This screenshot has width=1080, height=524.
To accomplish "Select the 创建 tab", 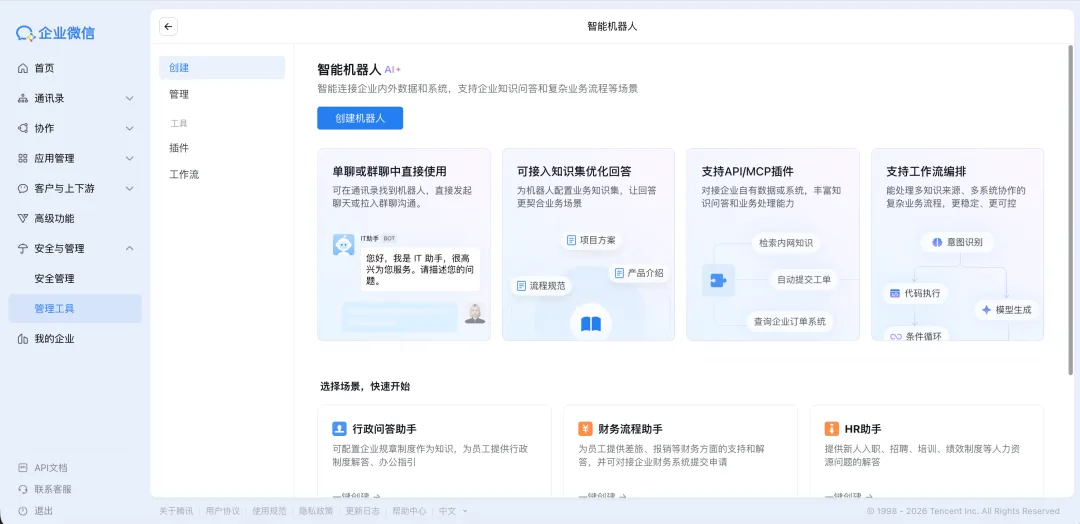I will [x=222, y=67].
